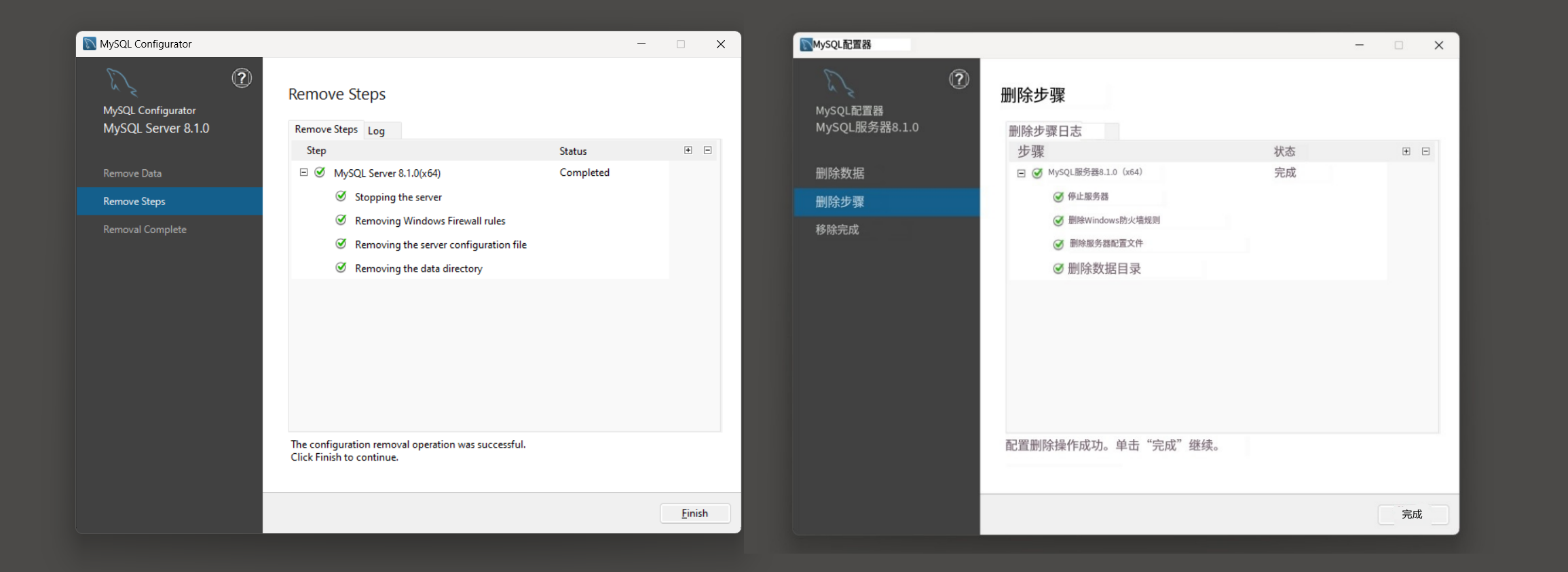
Task: Expand all steps in the English window list
Action: [688, 150]
